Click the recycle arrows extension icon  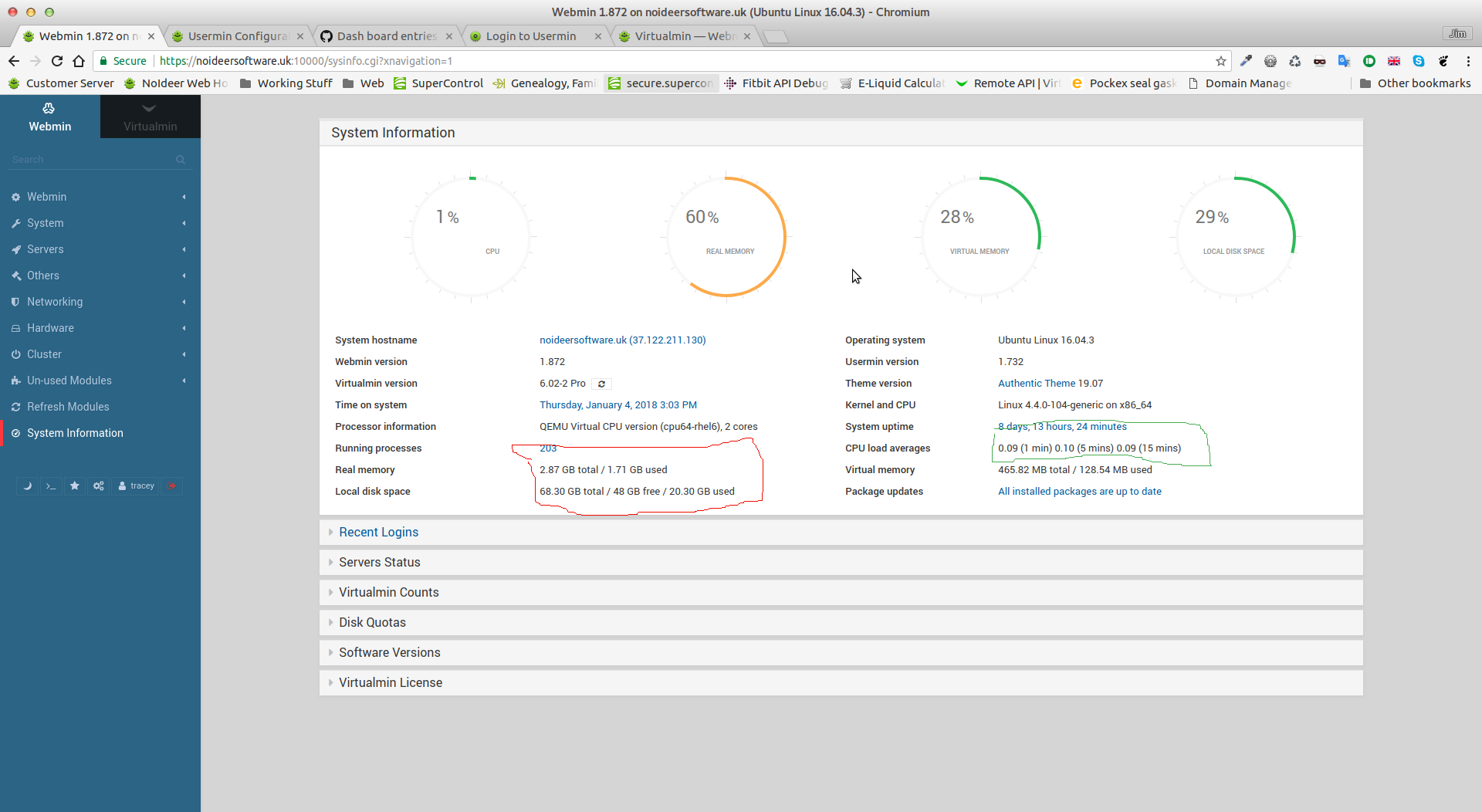pos(1295,61)
